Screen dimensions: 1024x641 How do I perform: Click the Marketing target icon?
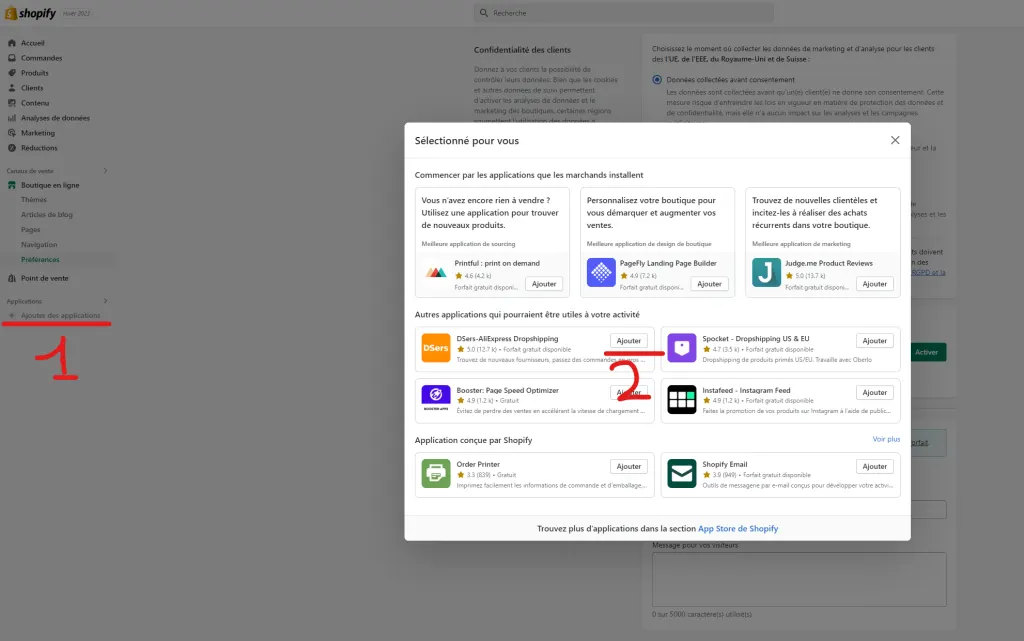[11, 133]
